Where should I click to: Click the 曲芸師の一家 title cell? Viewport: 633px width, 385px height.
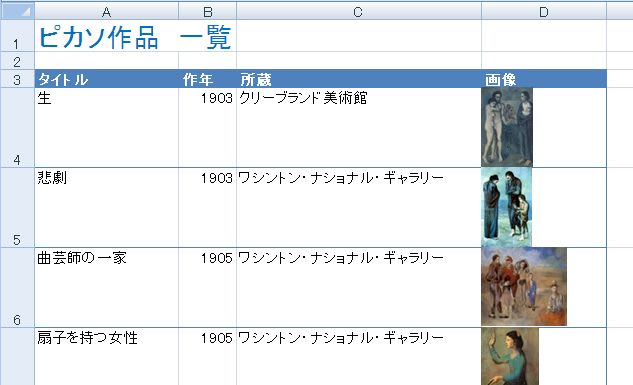107,287
